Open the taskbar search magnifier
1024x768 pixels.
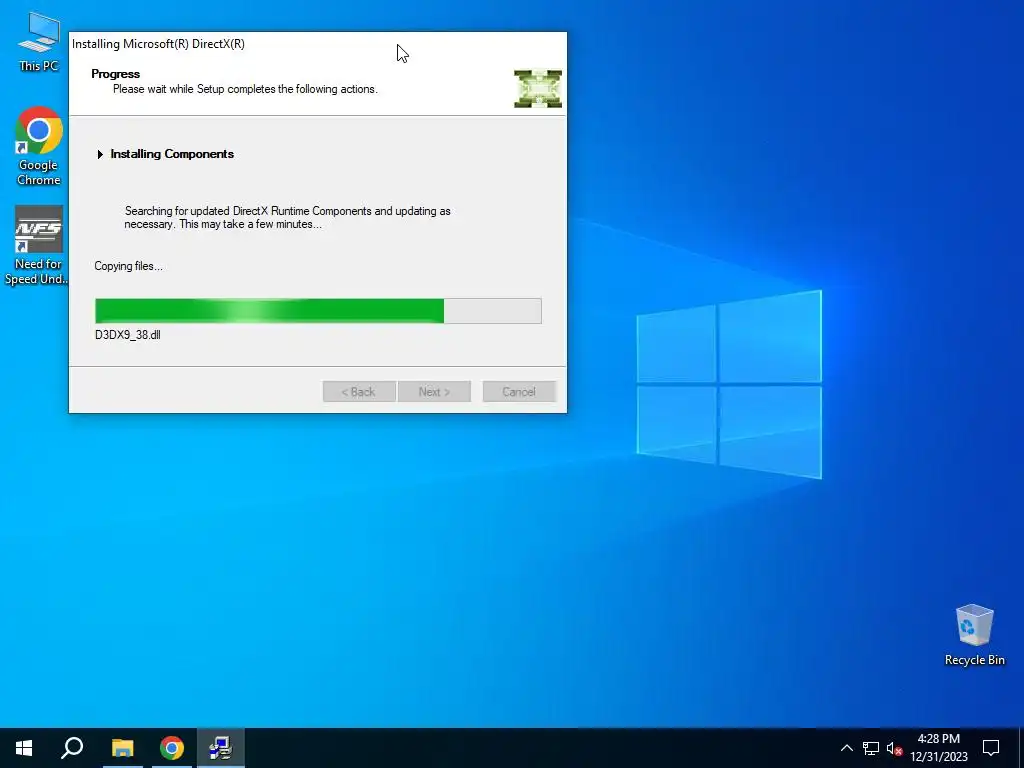click(x=72, y=748)
